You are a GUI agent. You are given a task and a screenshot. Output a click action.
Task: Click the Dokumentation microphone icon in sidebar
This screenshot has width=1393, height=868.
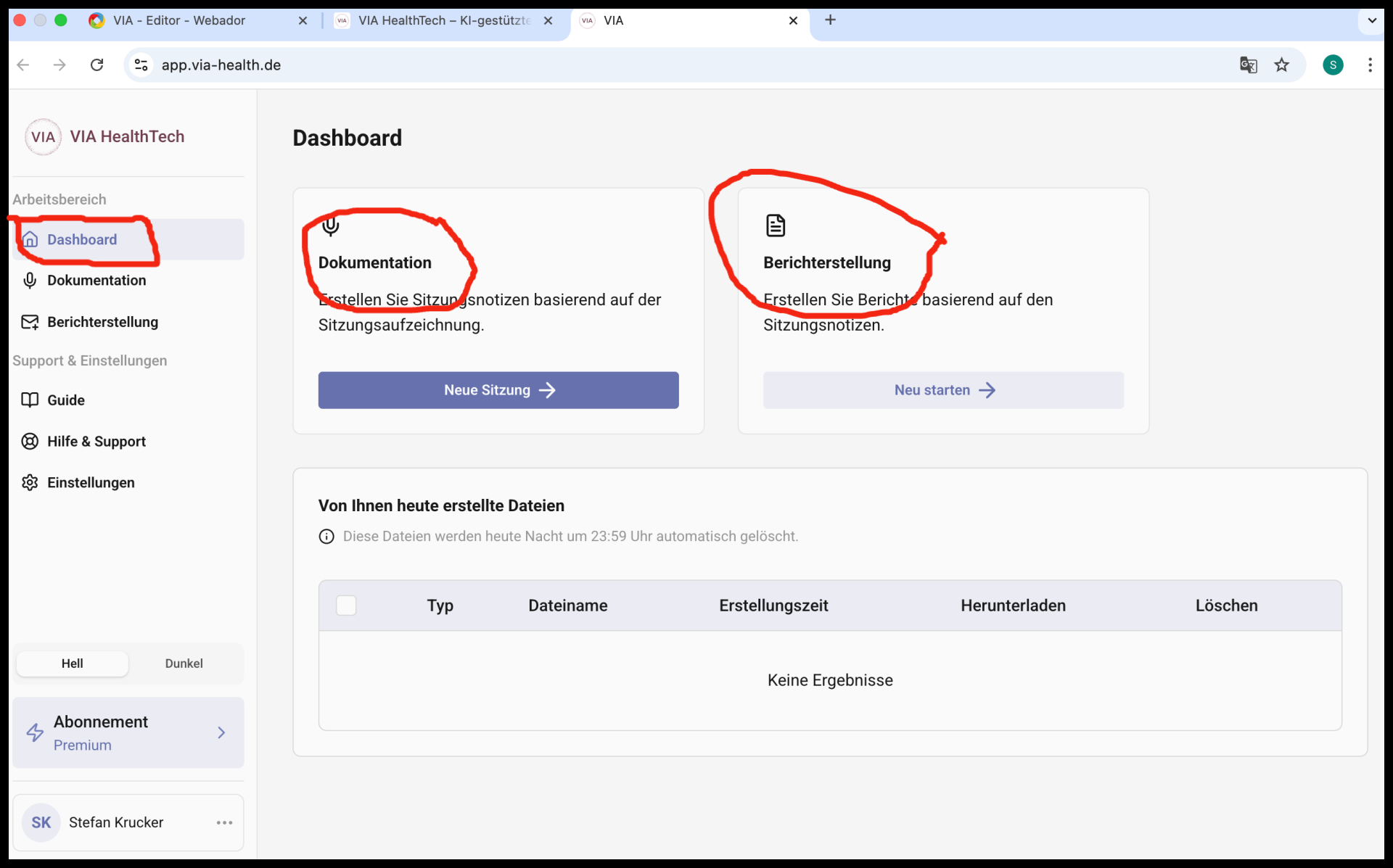click(30, 281)
